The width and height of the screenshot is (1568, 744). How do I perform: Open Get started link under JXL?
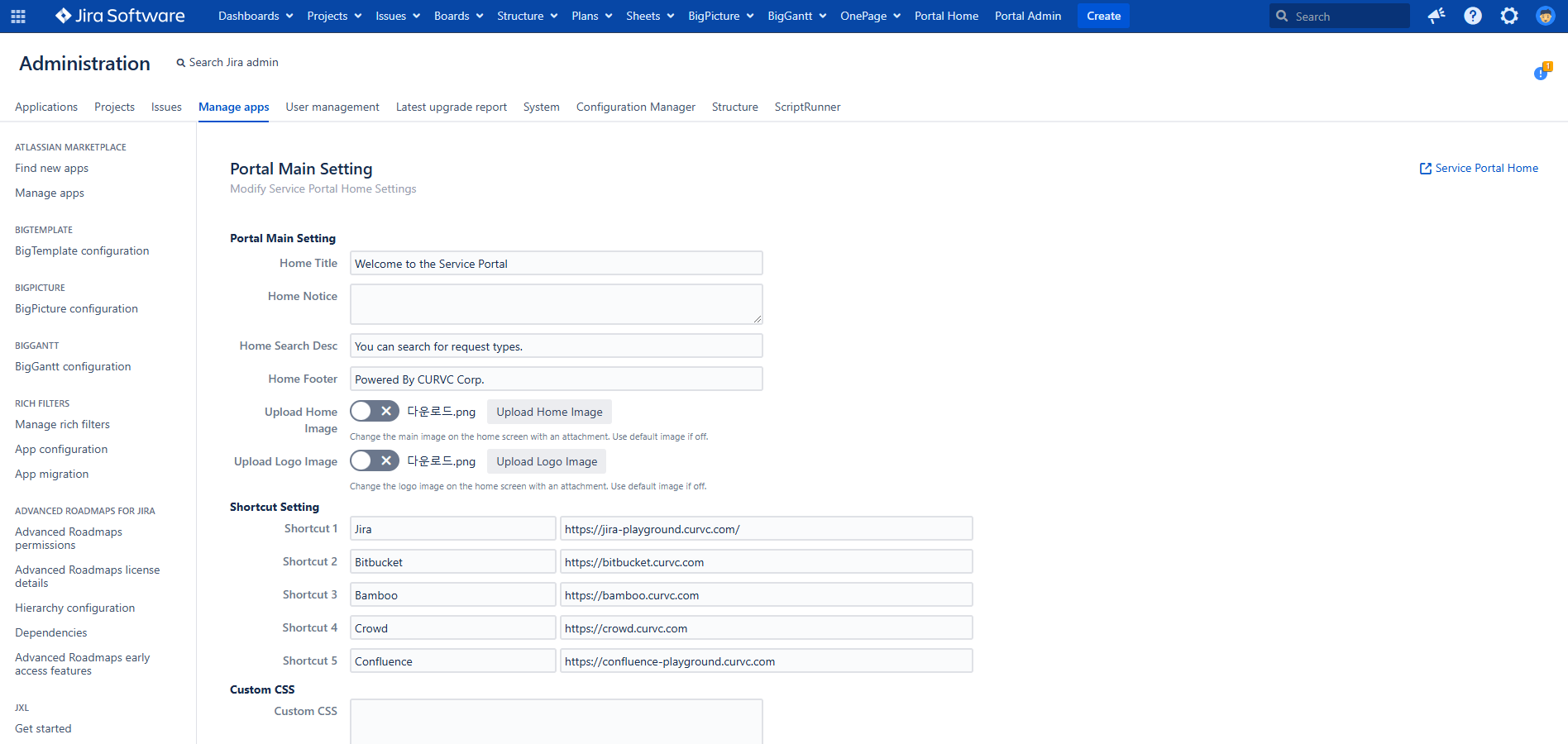click(43, 728)
